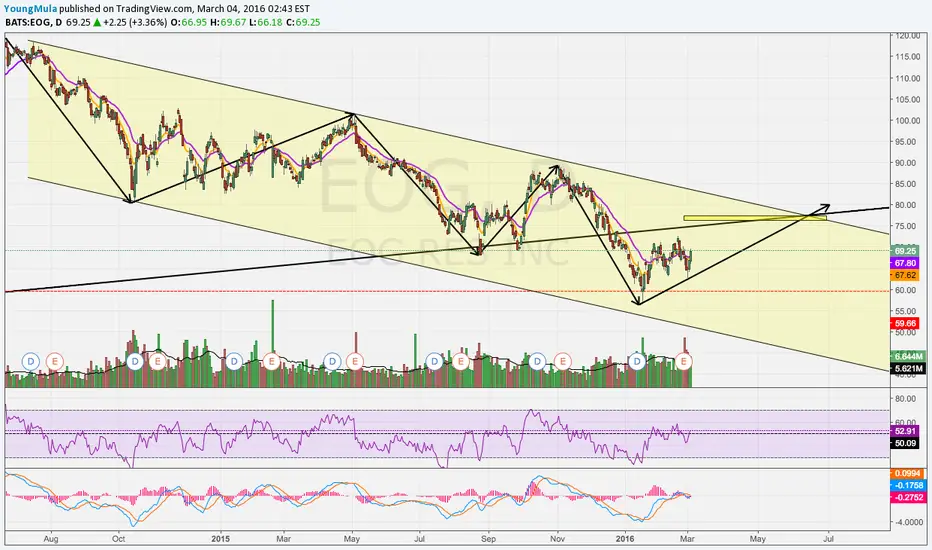Click the earnings E marker at May 2015
The width and height of the screenshot is (932, 550).
point(355,361)
